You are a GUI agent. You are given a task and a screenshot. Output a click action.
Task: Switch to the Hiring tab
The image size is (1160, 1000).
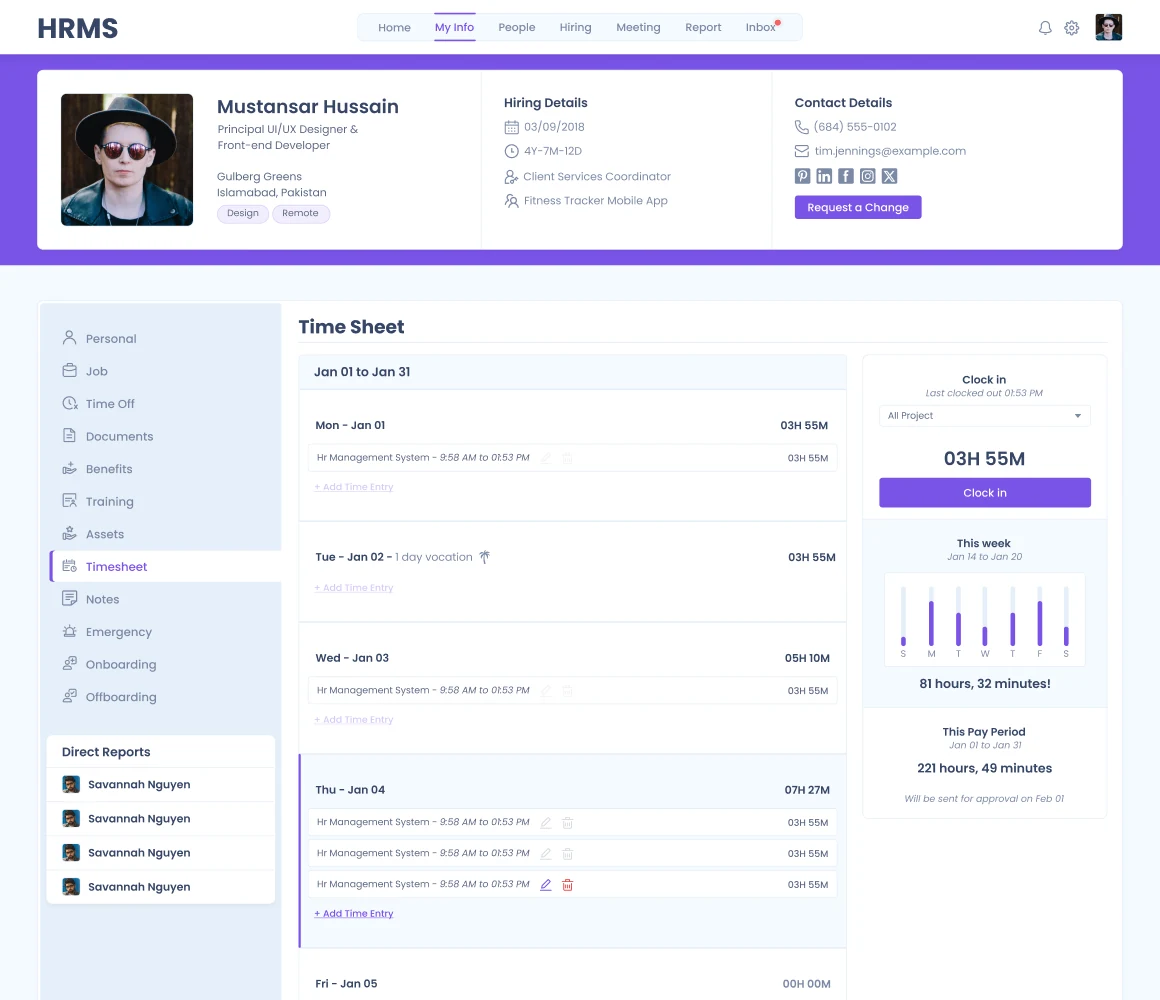(575, 27)
